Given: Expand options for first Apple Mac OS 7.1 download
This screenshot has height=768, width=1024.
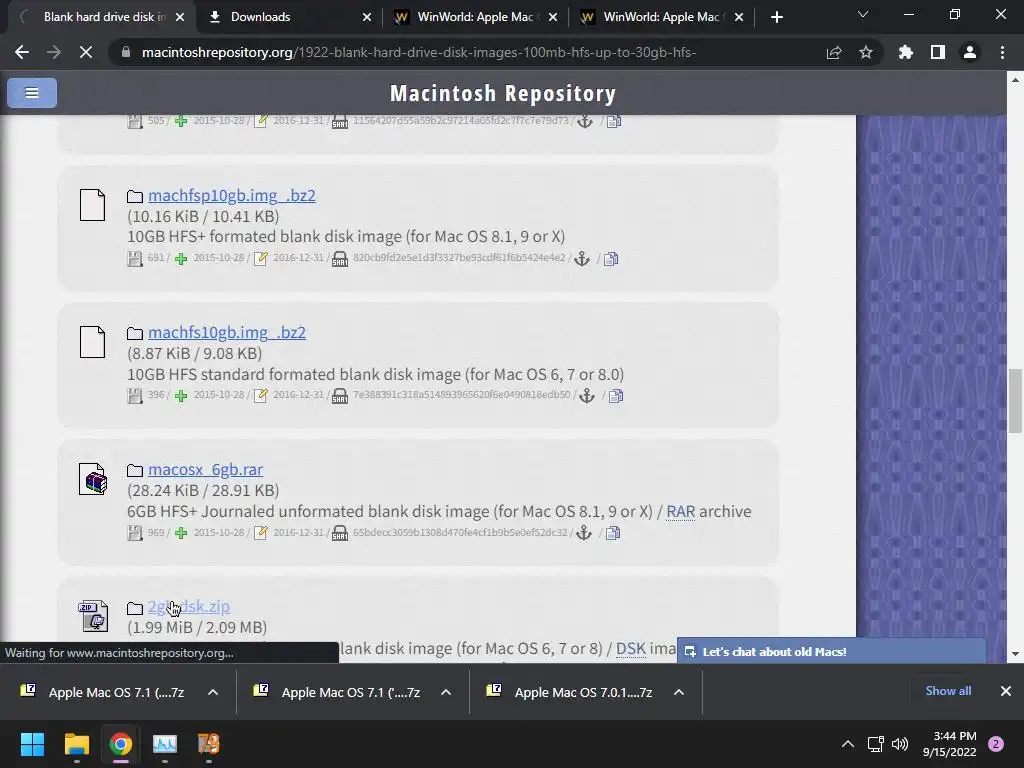Looking at the screenshot, I should point(213,692).
